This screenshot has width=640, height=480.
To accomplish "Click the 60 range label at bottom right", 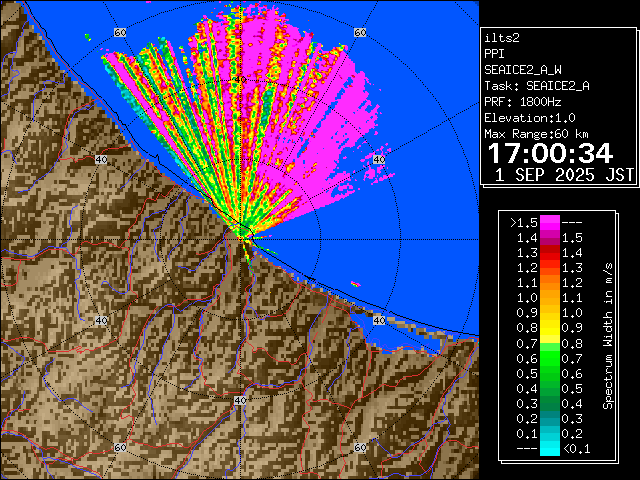I will 359,449.
